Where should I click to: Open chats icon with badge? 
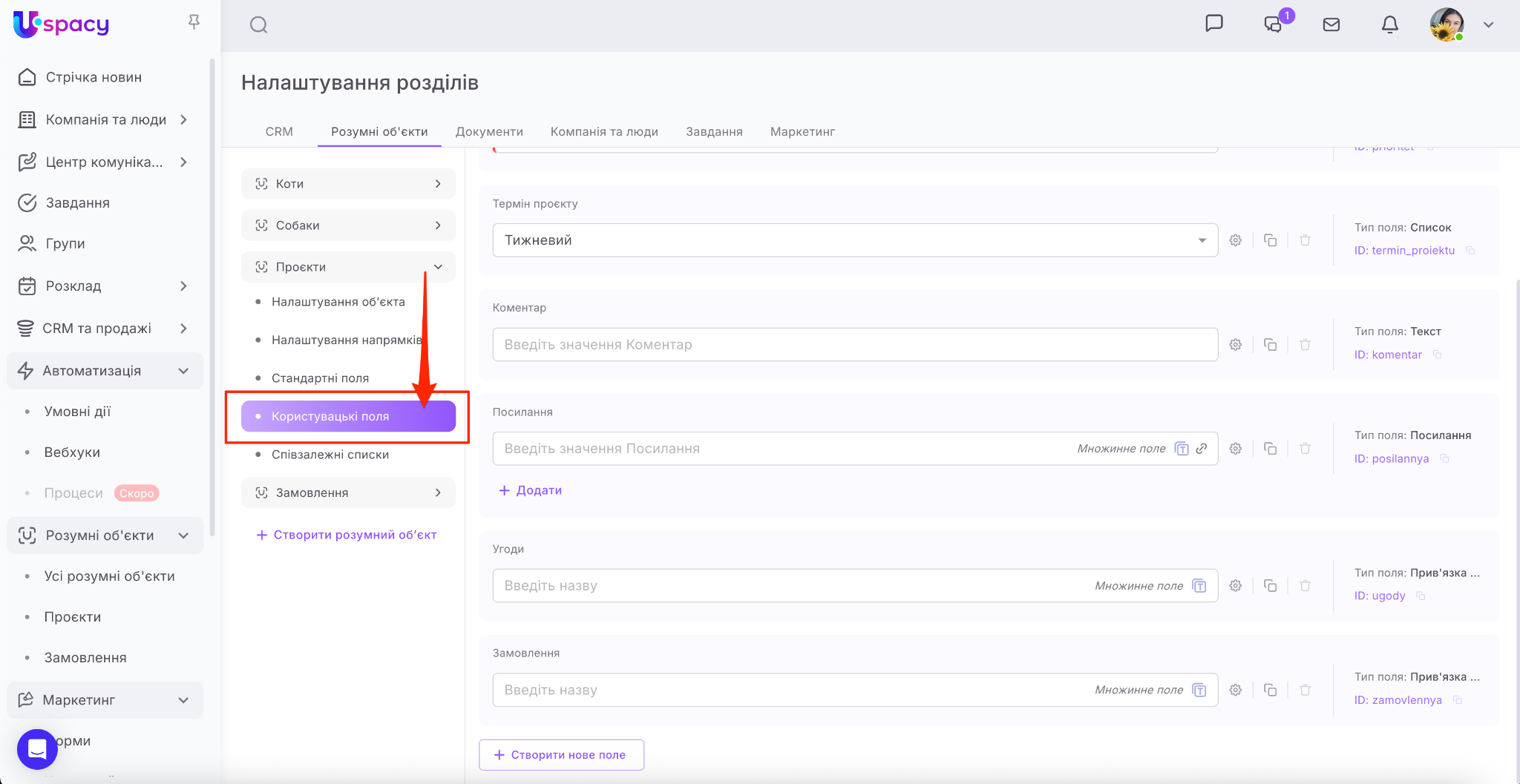coord(1274,24)
